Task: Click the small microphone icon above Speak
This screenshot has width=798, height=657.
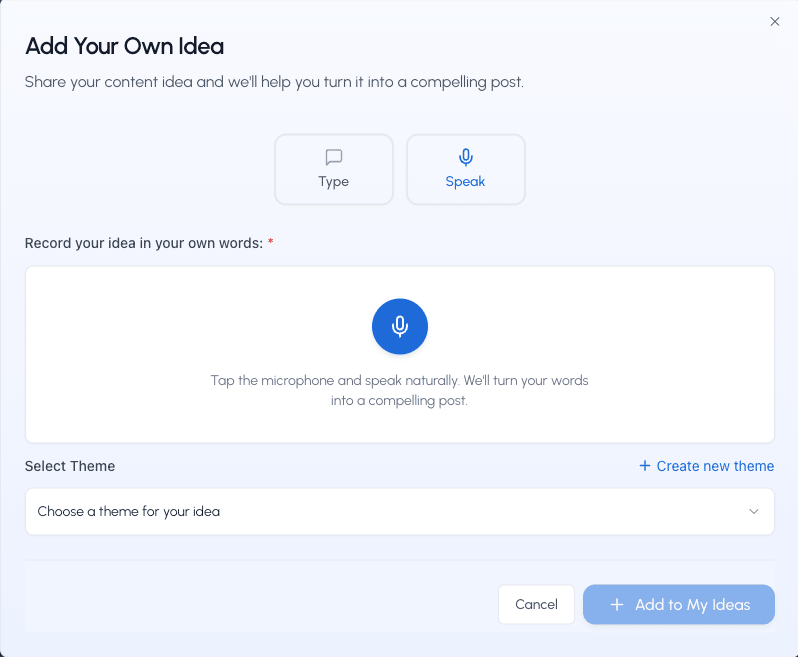Action: point(466,157)
